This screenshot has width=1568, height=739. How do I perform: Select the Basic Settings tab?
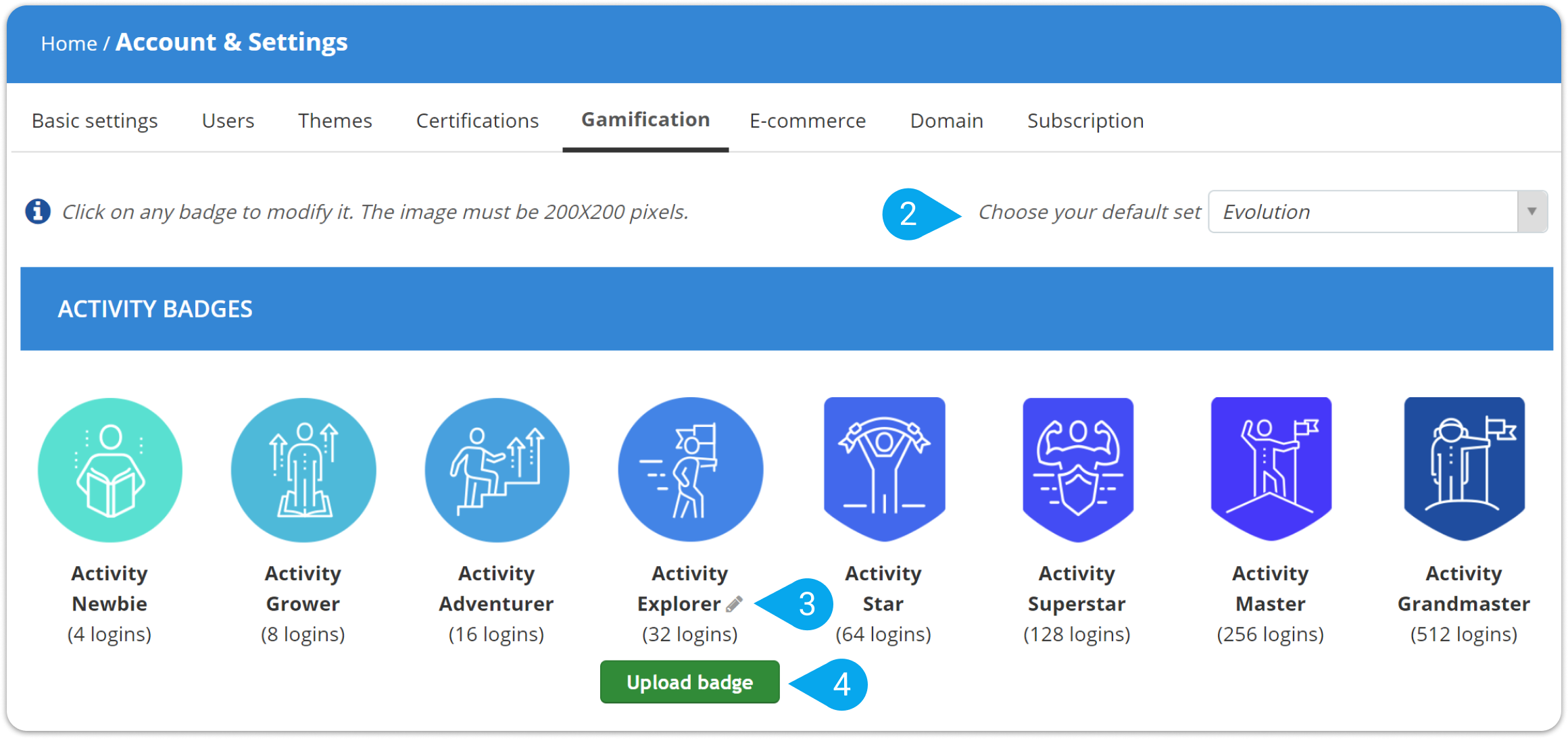(x=94, y=119)
